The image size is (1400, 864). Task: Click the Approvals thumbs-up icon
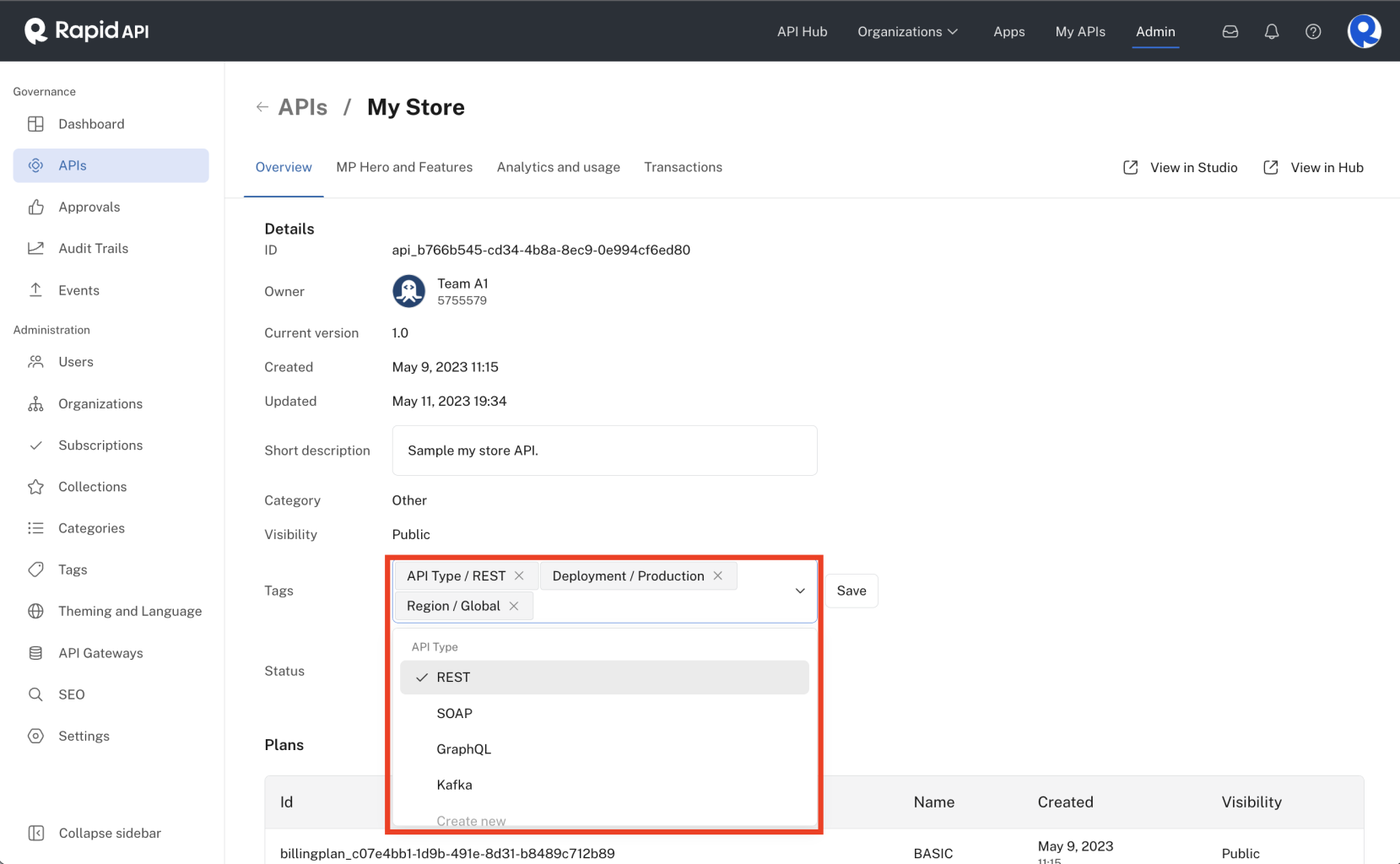(x=35, y=207)
